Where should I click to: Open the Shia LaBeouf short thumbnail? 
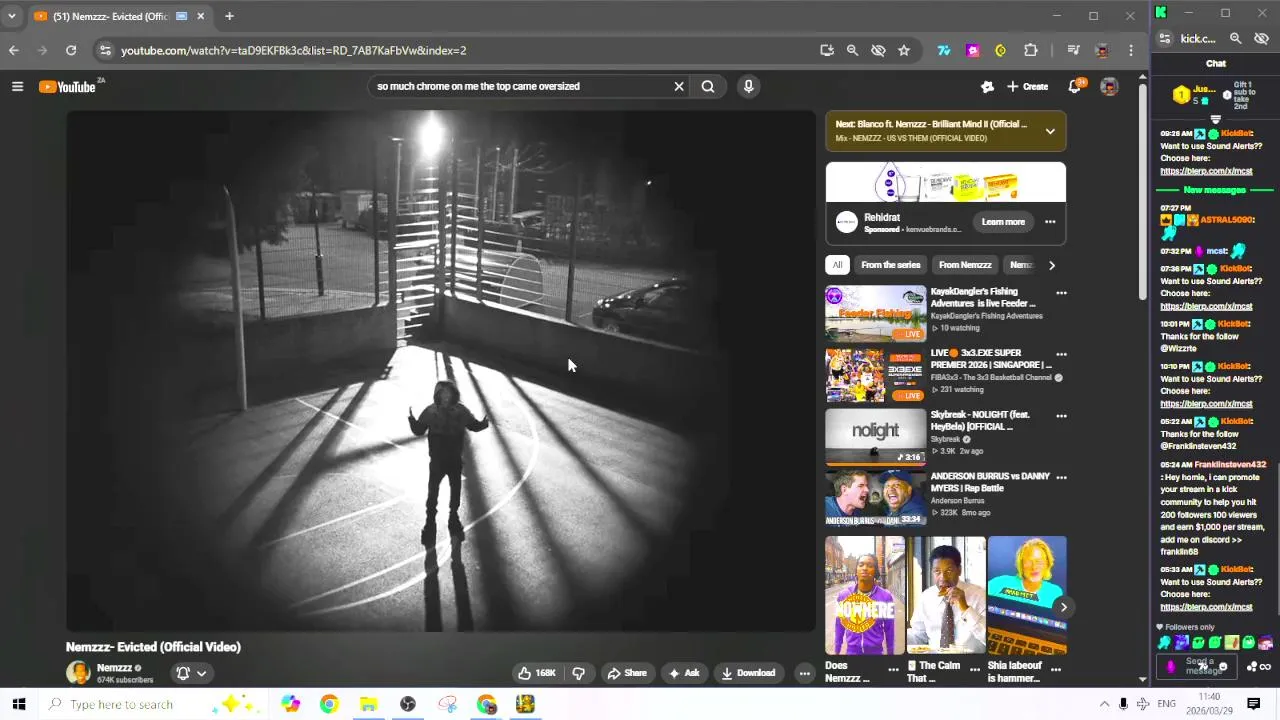(1027, 595)
